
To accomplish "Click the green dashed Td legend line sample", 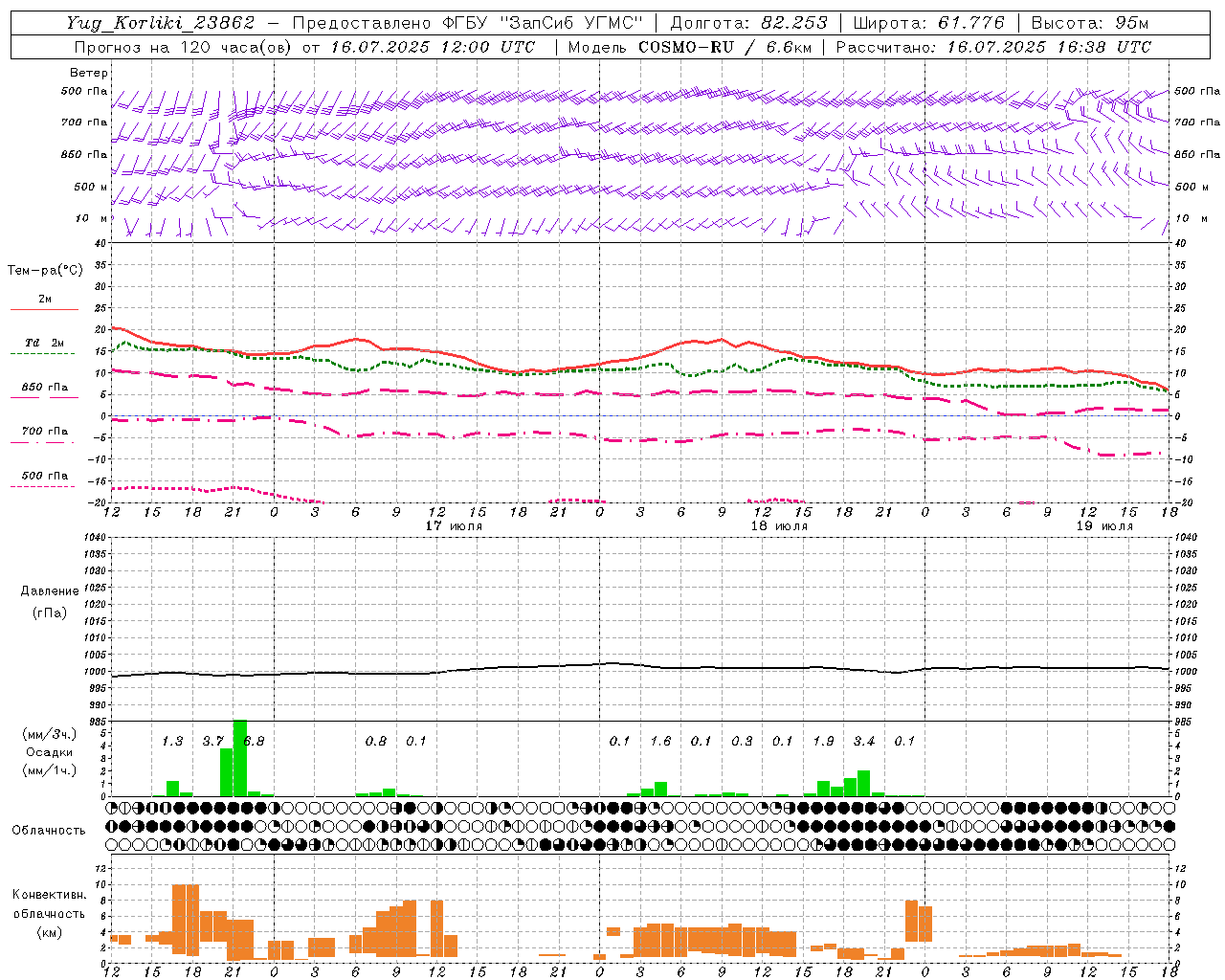I will point(42,353).
